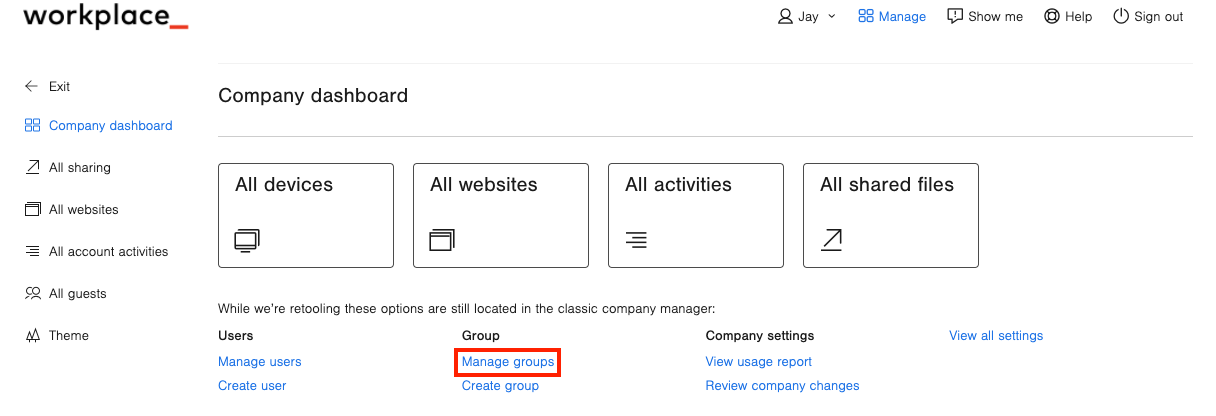Click the All websites window icon in sidebar

(x=32, y=210)
